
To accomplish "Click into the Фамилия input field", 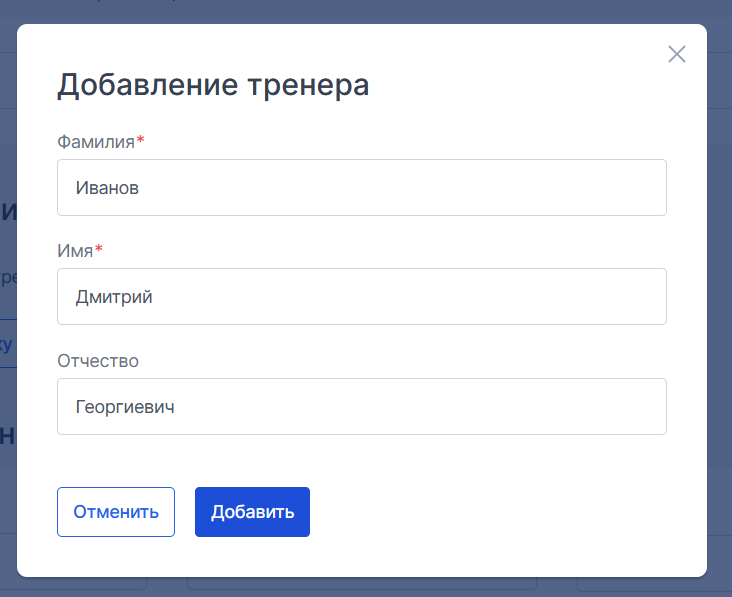I will pyautogui.click(x=362, y=188).
